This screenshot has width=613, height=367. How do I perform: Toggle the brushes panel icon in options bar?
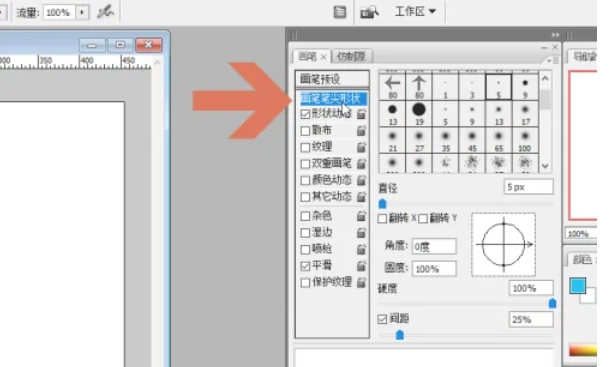pyautogui.click(x=340, y=12)
